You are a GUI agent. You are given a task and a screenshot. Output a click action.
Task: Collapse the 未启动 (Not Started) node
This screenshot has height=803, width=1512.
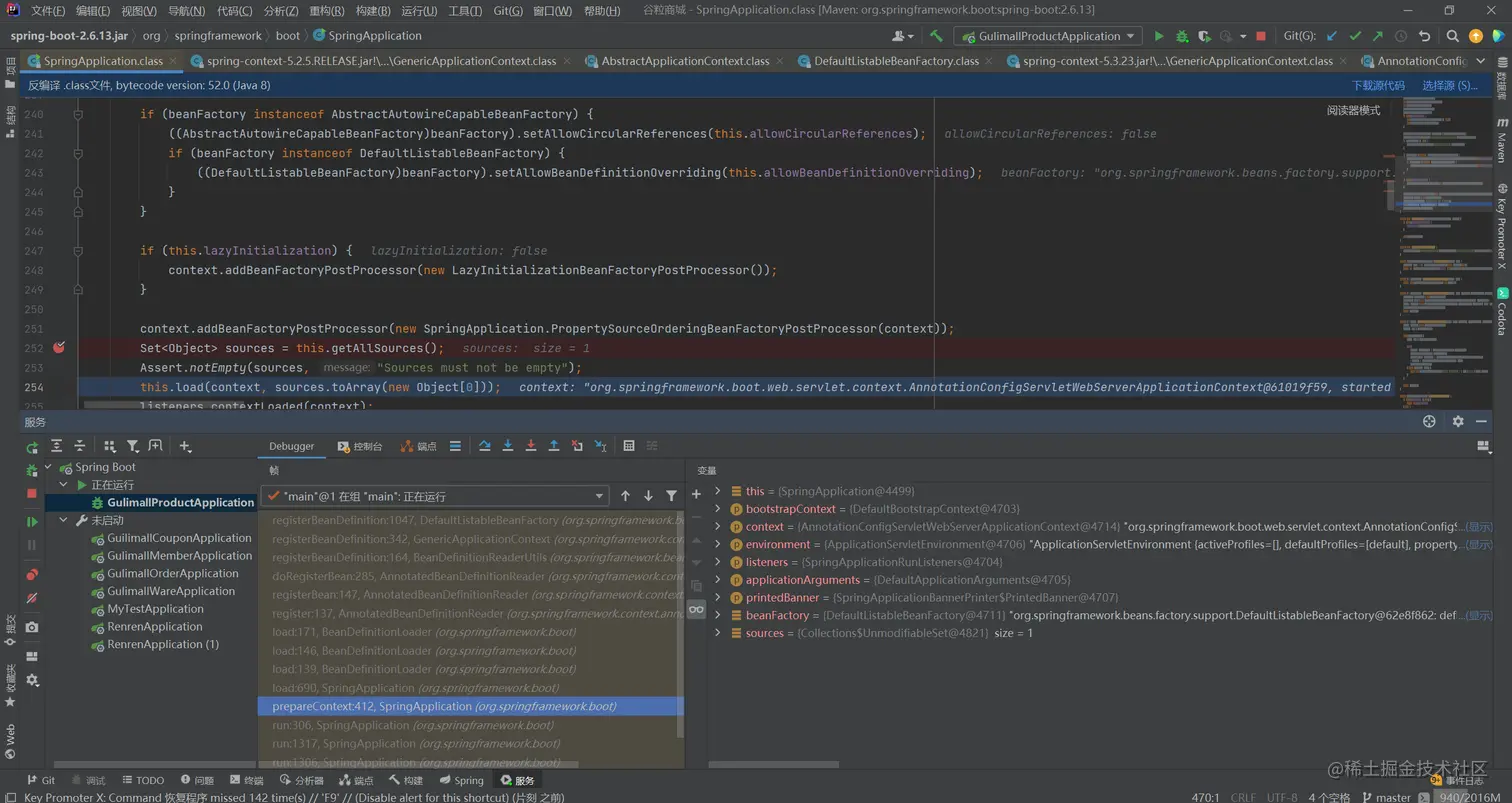pos(65,520)
